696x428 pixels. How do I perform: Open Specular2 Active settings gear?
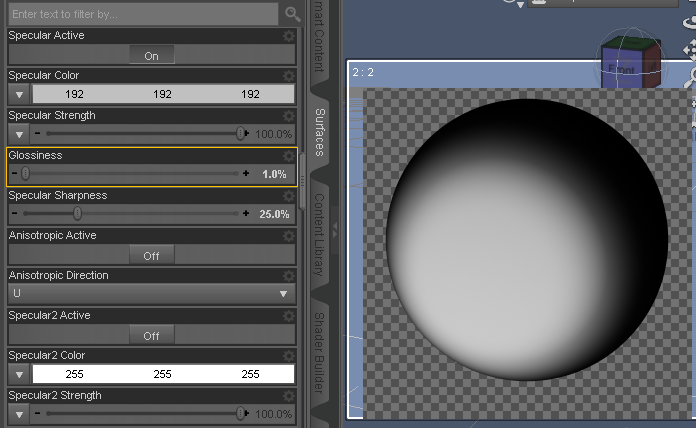(x=289, y=316)
